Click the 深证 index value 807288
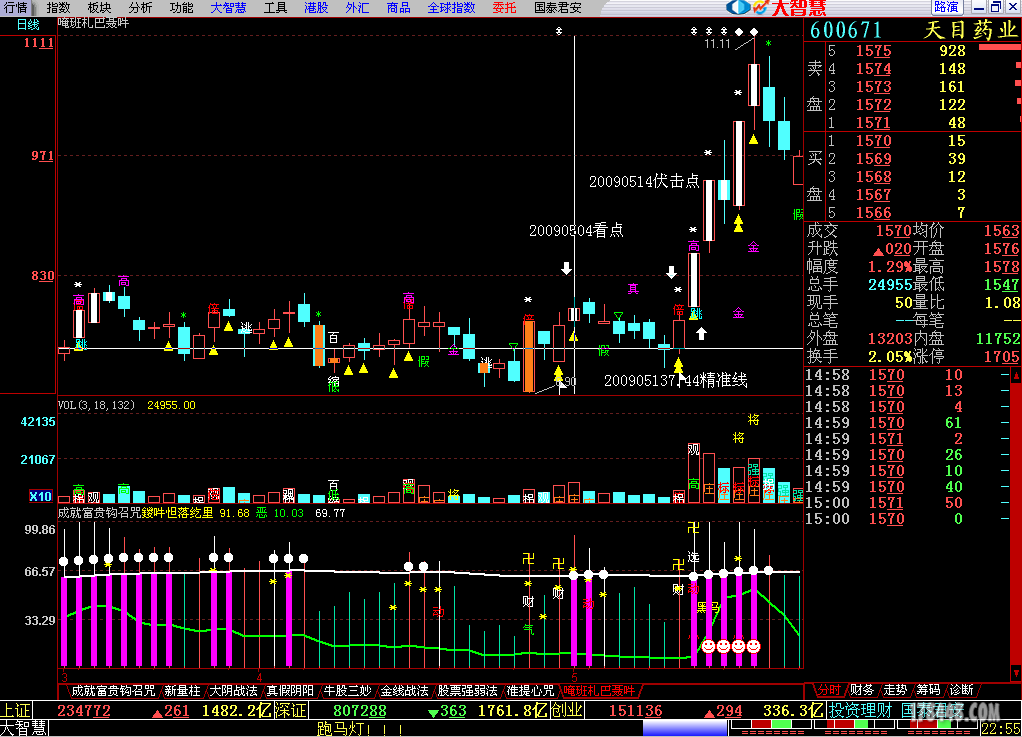The image size is (1022, 737). [x=360, y=710]
